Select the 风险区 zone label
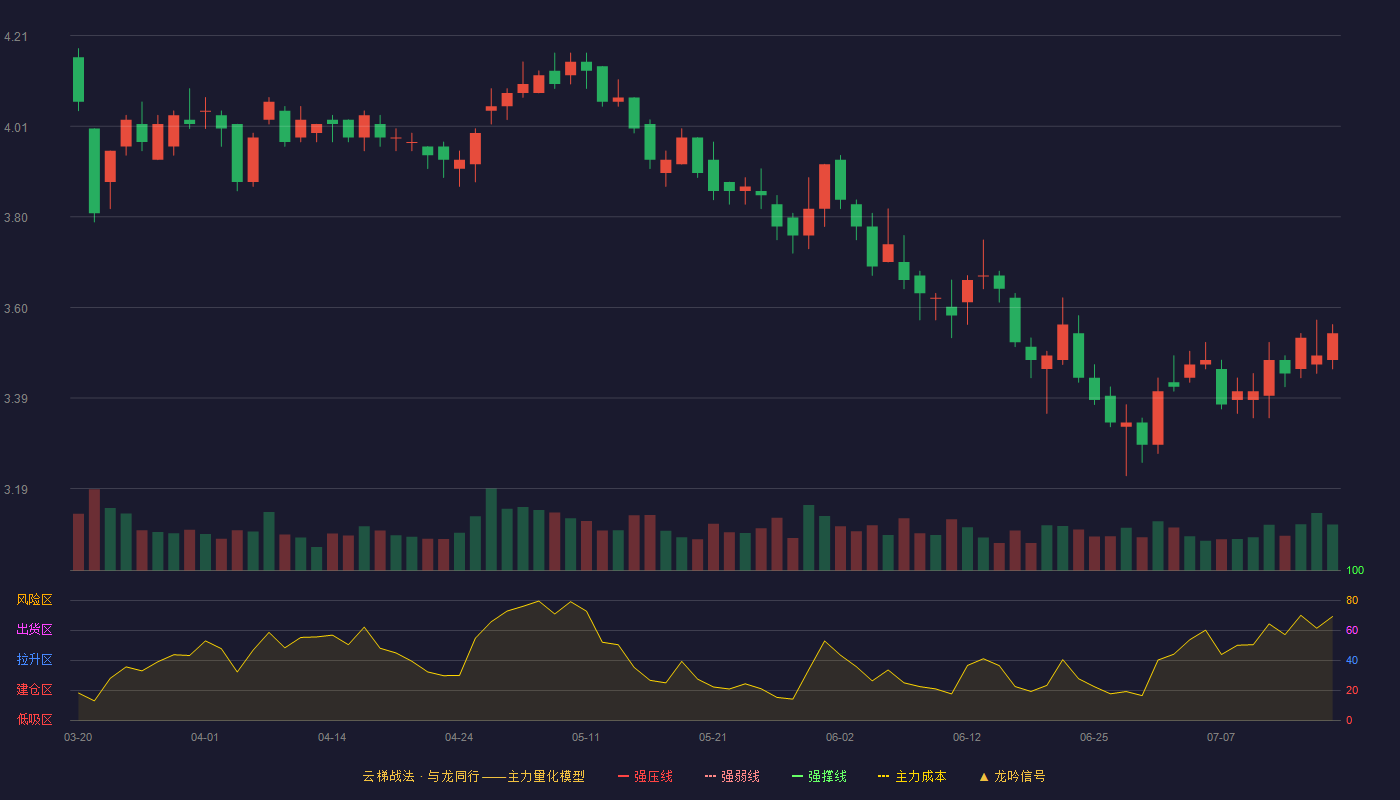 (x=34, y=600)
